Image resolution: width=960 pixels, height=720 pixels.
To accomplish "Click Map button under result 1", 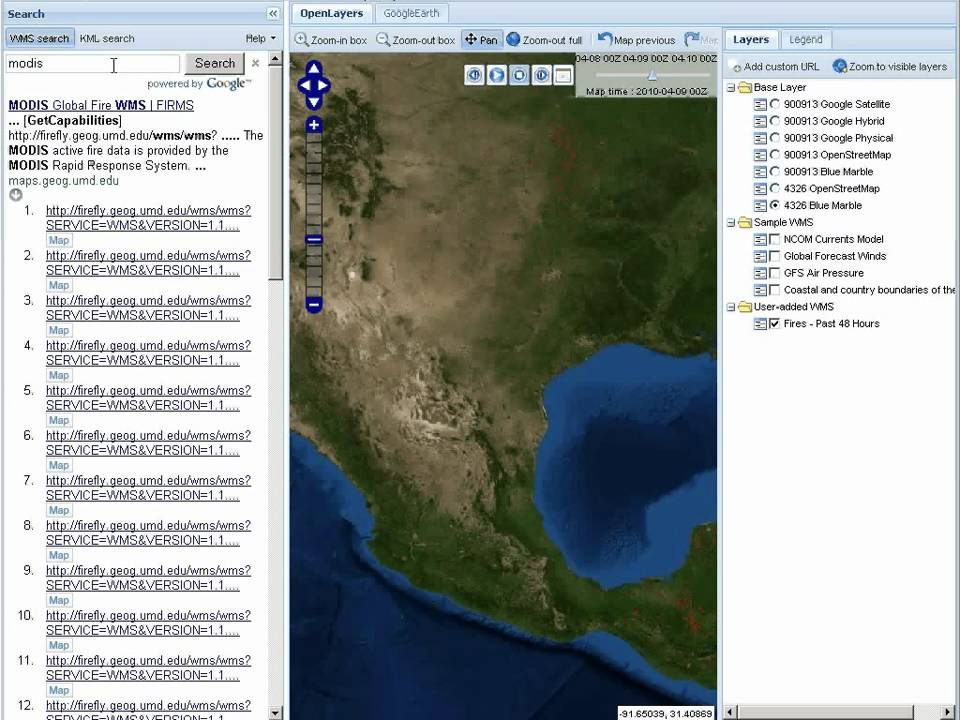I will tap(59, 241).
